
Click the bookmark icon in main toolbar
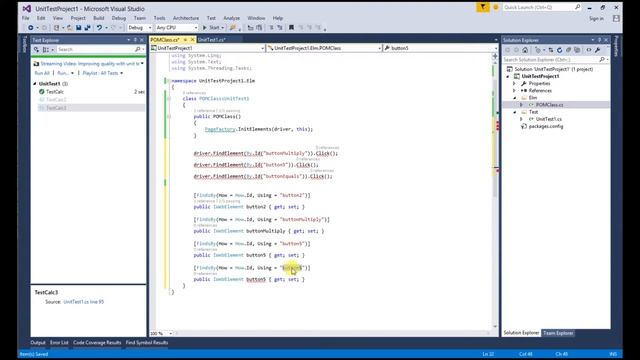(291, 28)
